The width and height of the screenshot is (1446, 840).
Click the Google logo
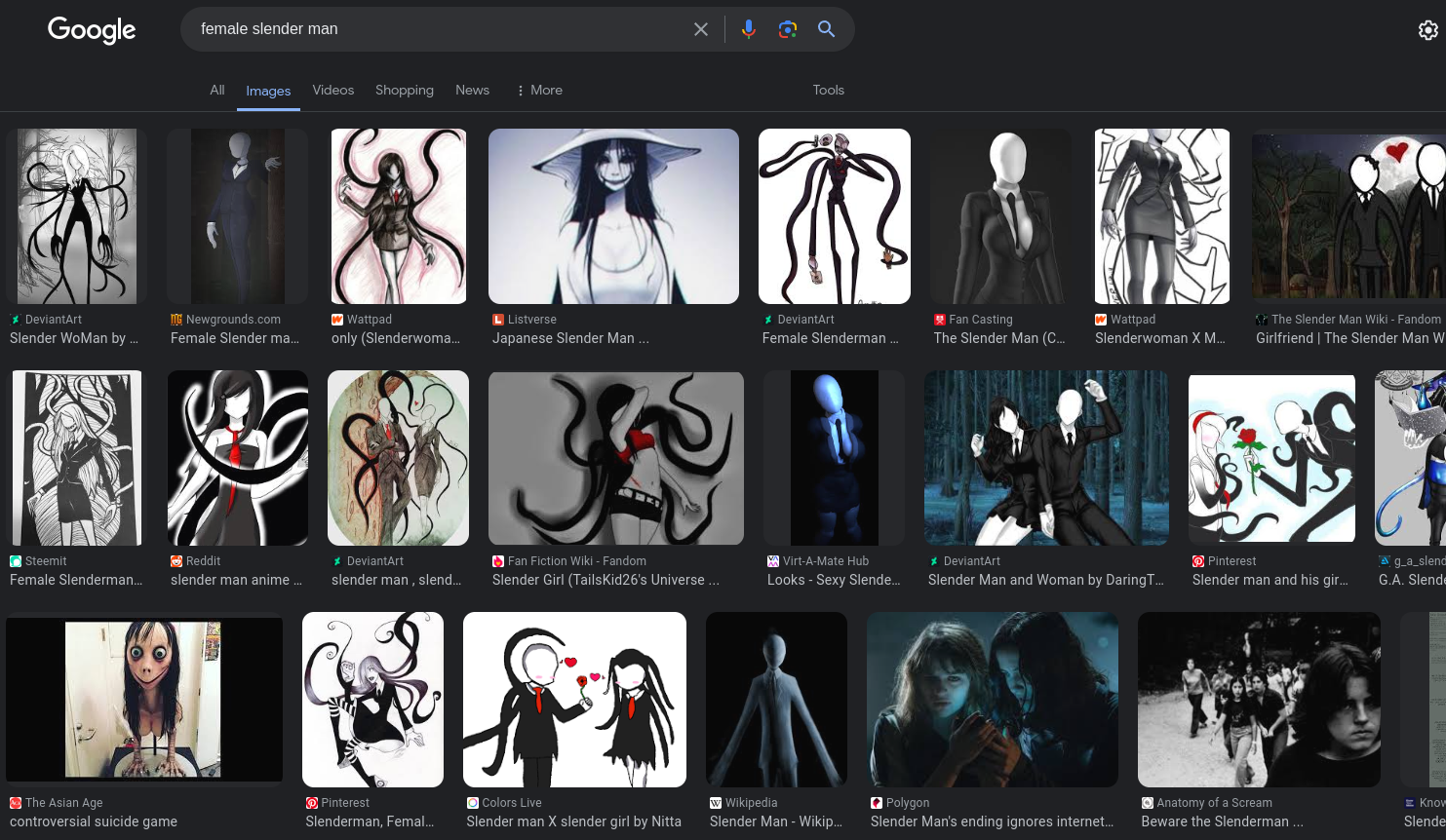pos(92,30)
